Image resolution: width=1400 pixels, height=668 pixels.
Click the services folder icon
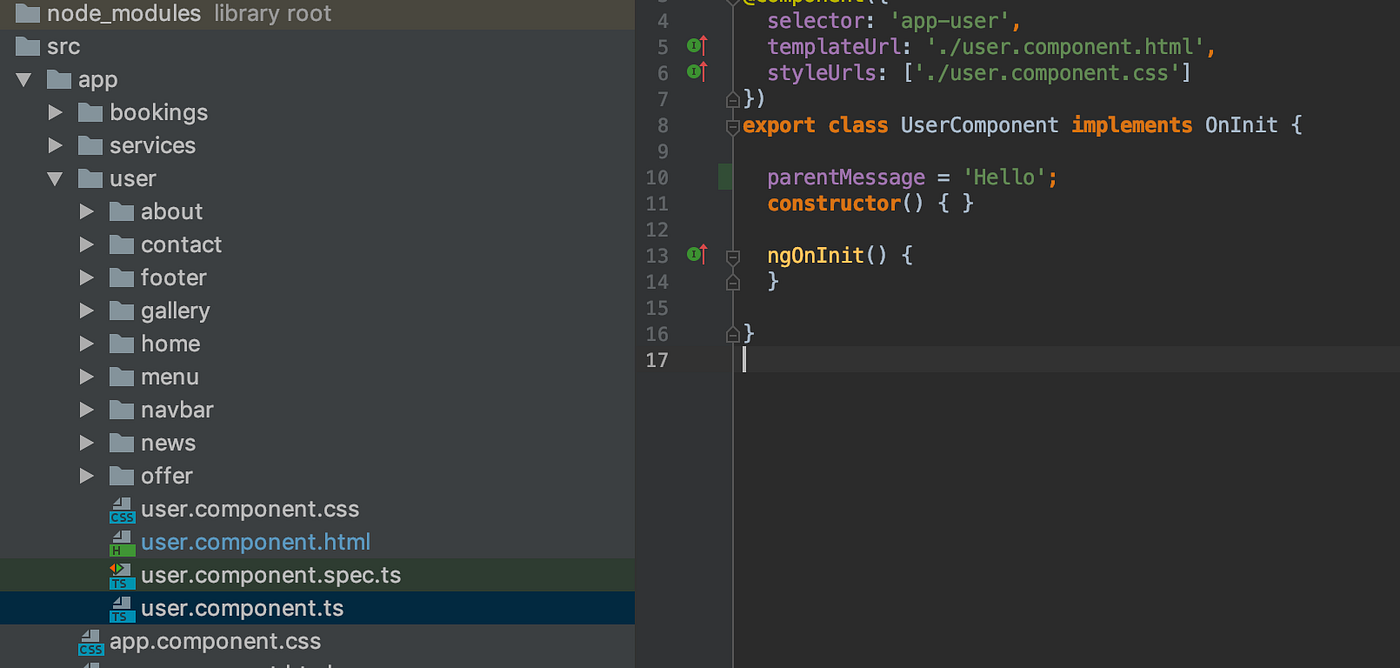tap(91, 146)
